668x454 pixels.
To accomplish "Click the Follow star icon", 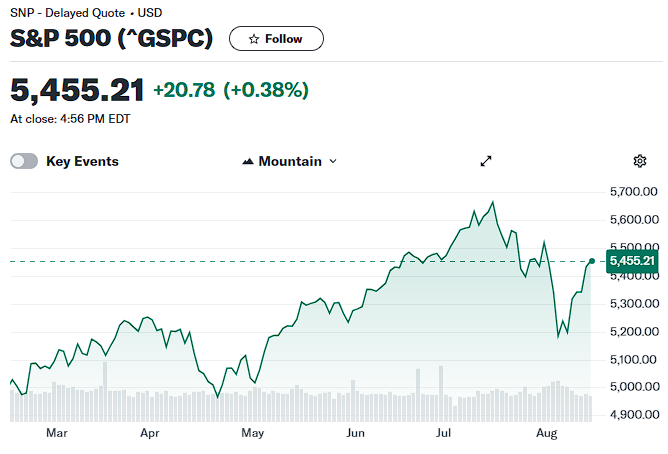I will coord(254,39).
